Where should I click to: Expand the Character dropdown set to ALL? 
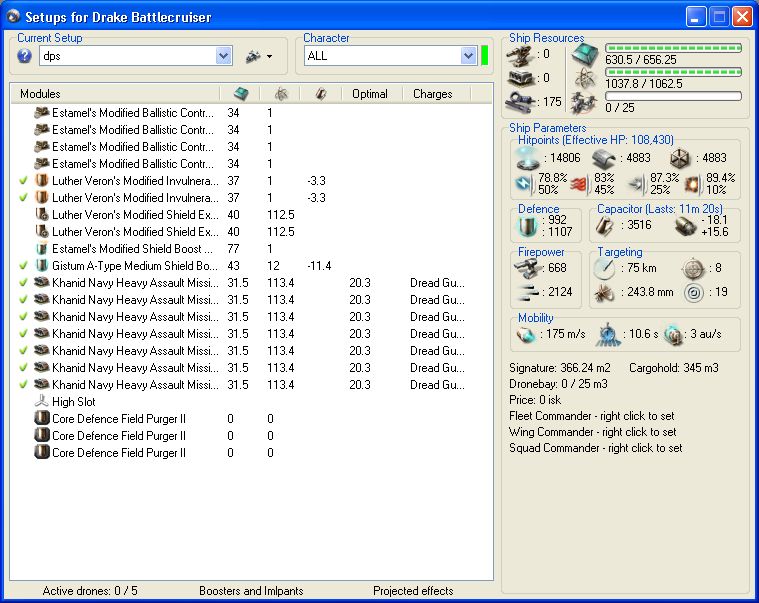tap(468, 57)
